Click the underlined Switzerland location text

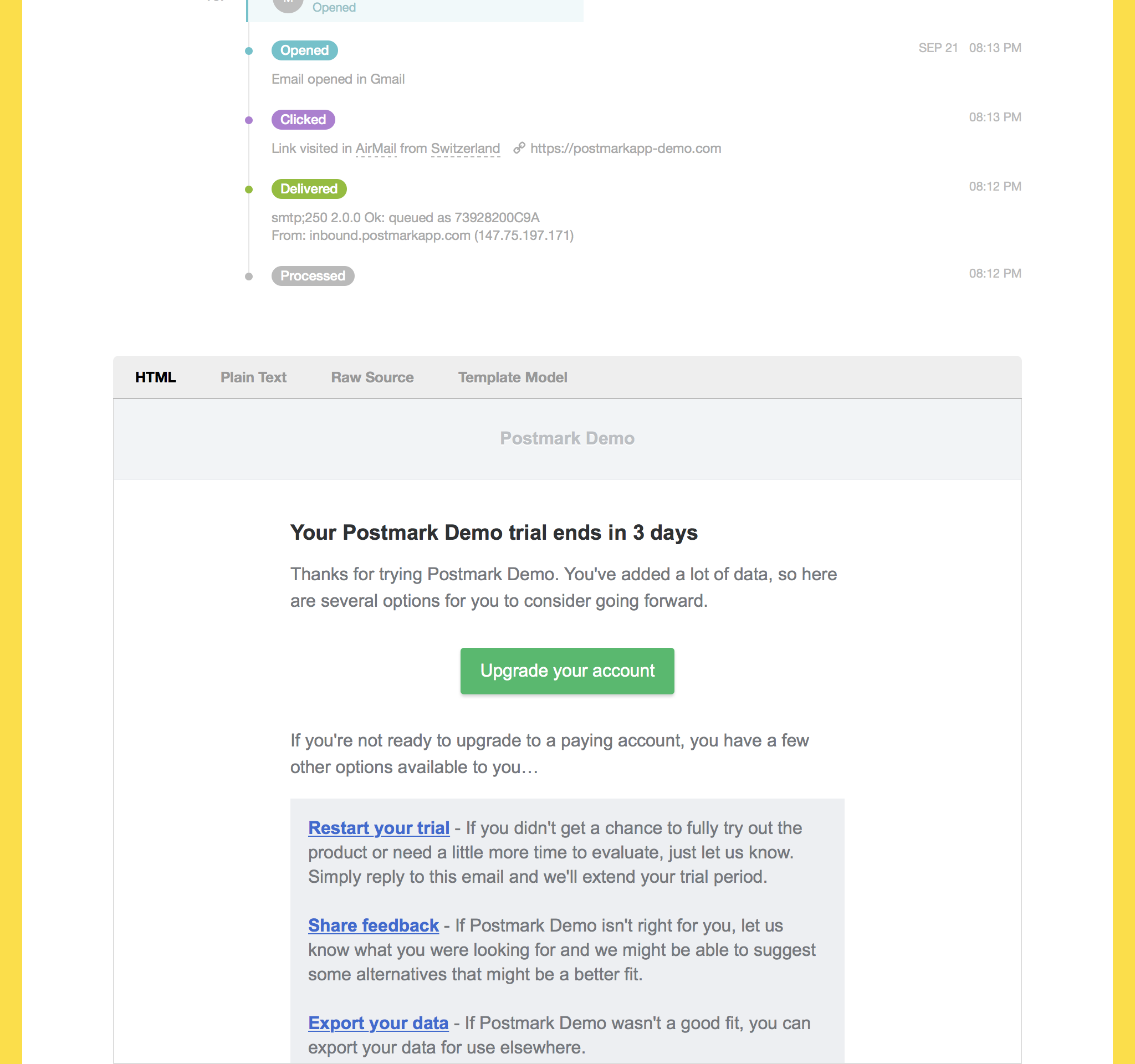[x=466, y=149]
